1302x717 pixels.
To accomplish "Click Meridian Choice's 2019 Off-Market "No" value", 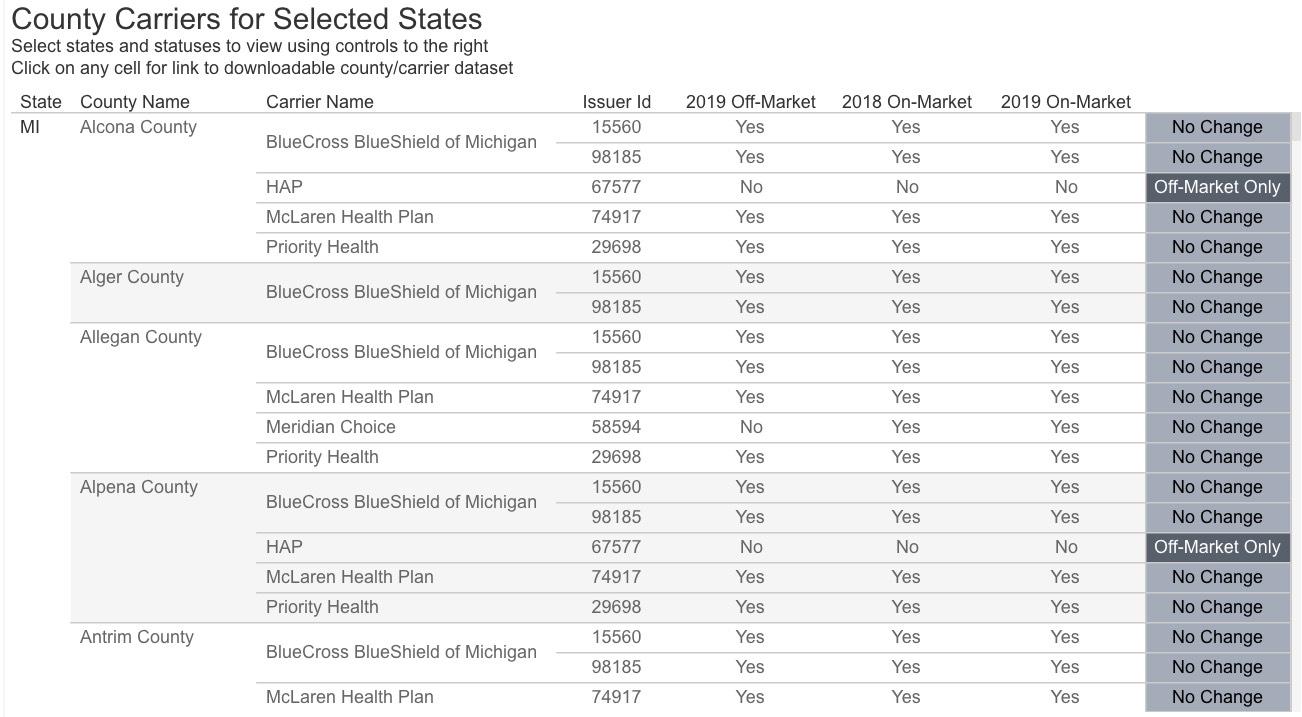I will 750,427.
